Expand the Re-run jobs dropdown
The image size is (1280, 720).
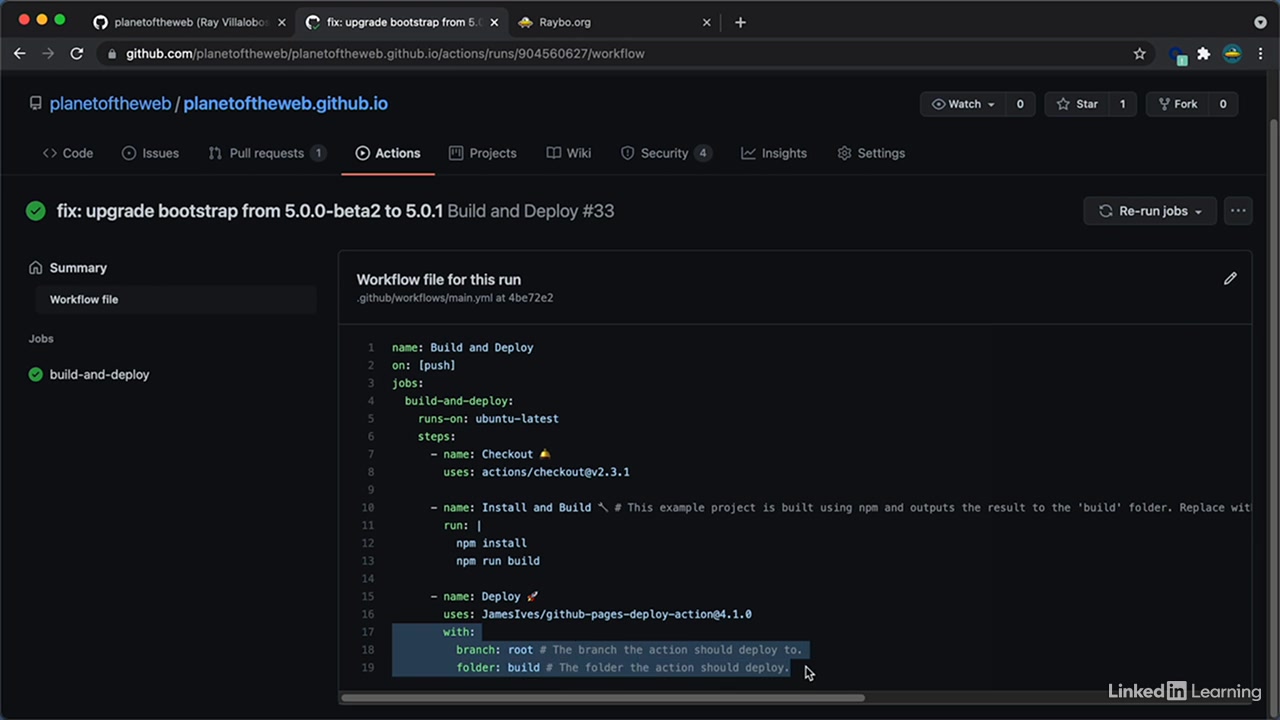click(x=1150, y=211)
